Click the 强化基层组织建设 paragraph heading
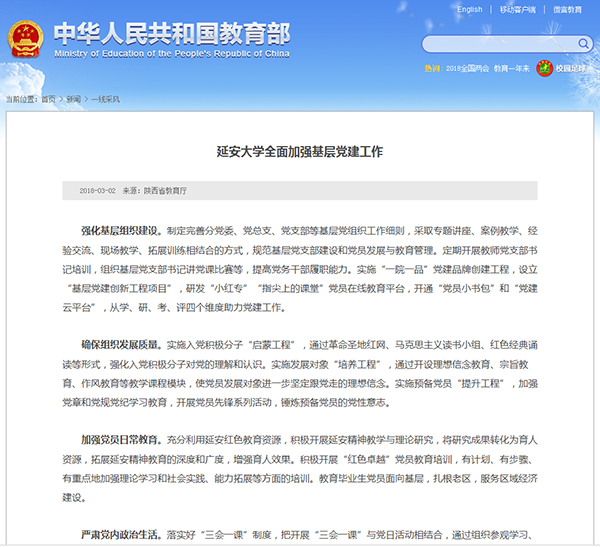Viewport: 600px width, 547px height. coord(120,228)
